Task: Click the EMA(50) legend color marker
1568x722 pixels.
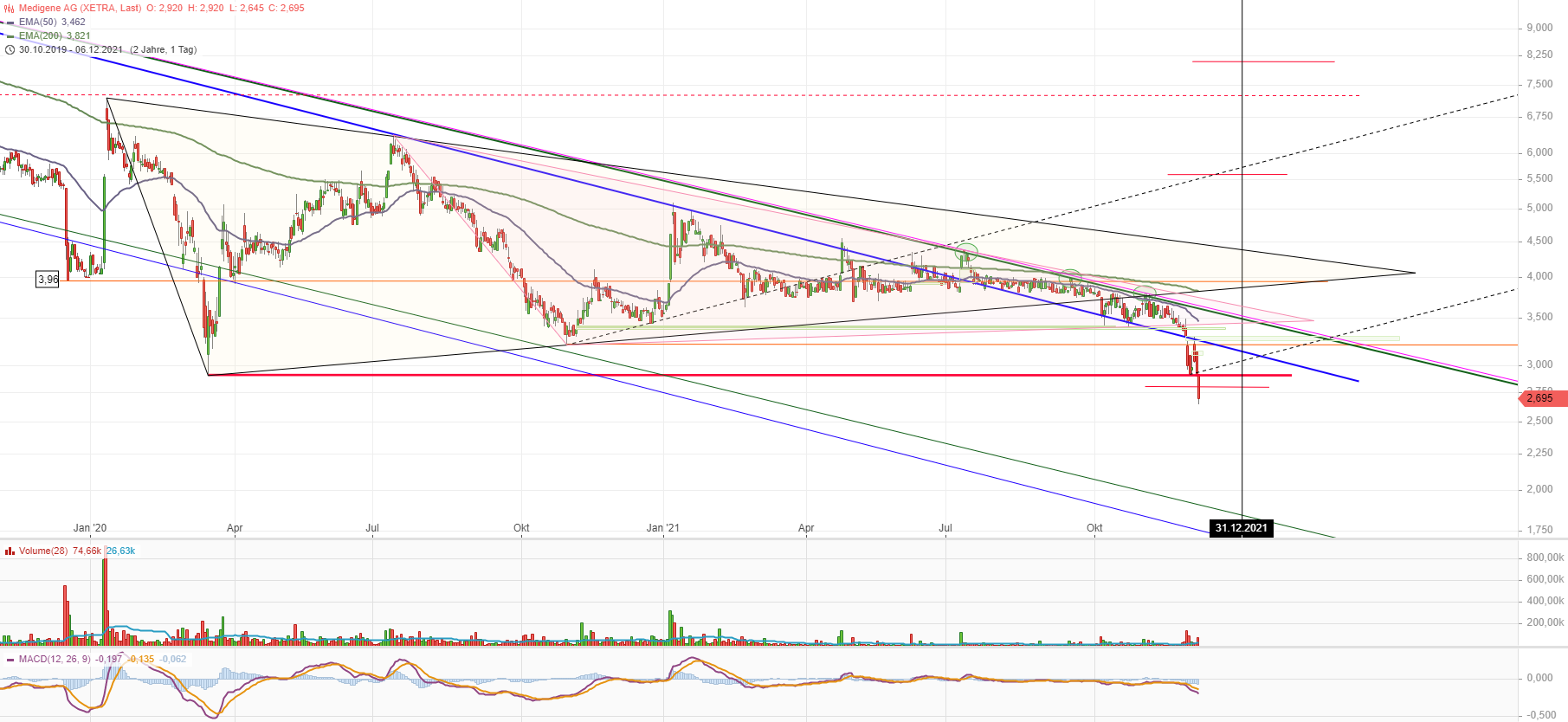Action: 10,22
